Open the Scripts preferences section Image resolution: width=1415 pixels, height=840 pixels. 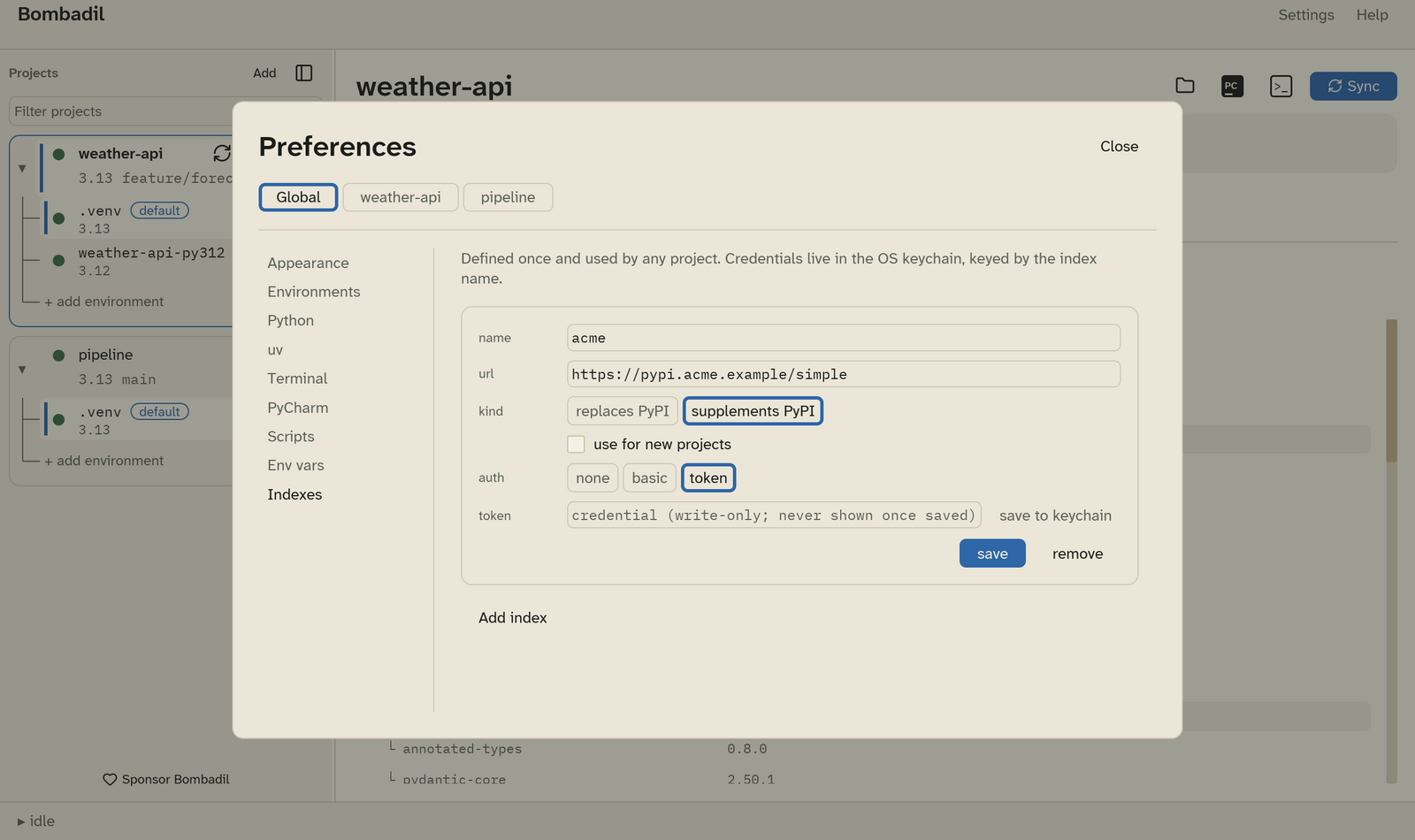point(291,437)
